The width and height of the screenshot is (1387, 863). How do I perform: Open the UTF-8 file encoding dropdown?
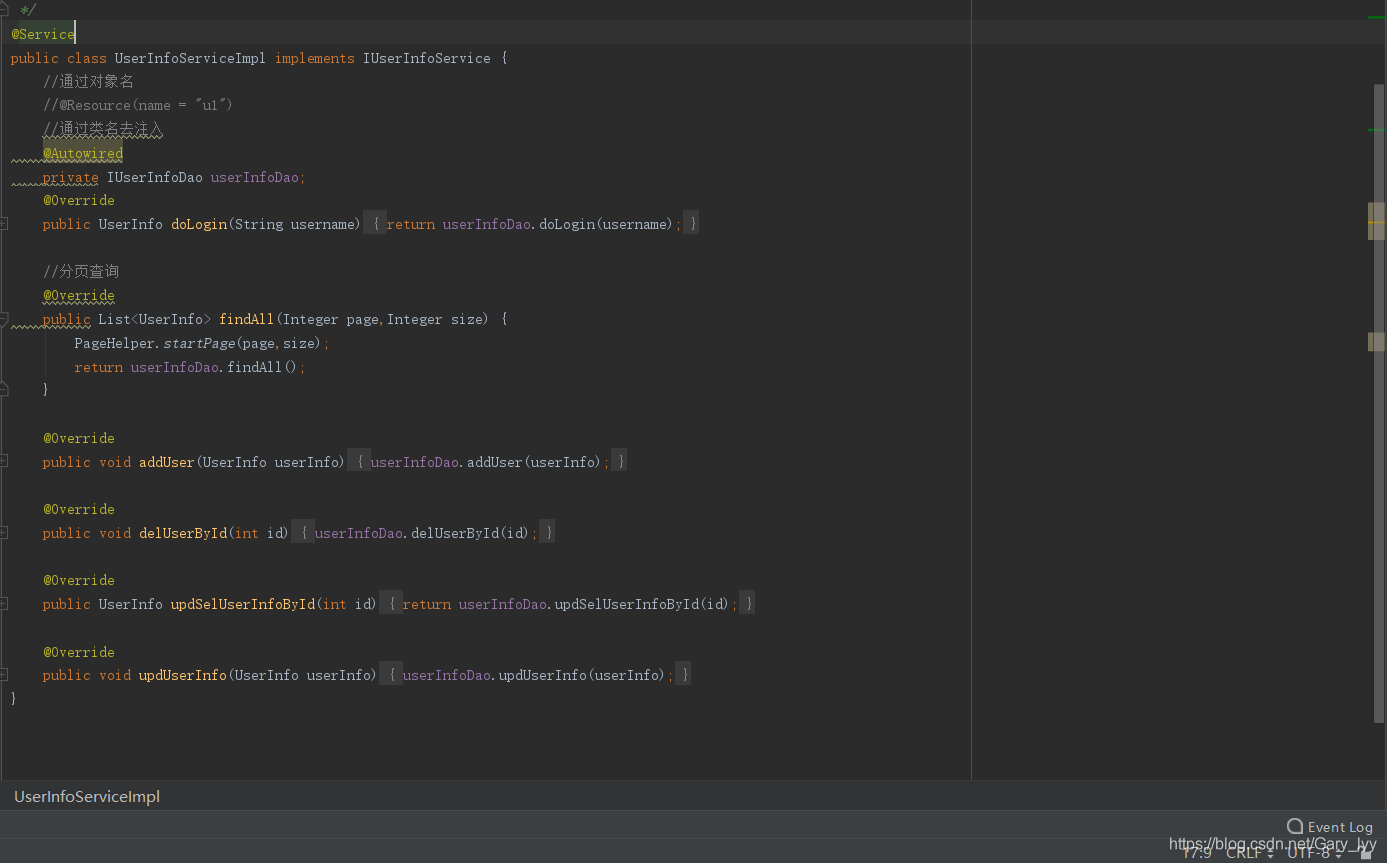coord(1315,853)
